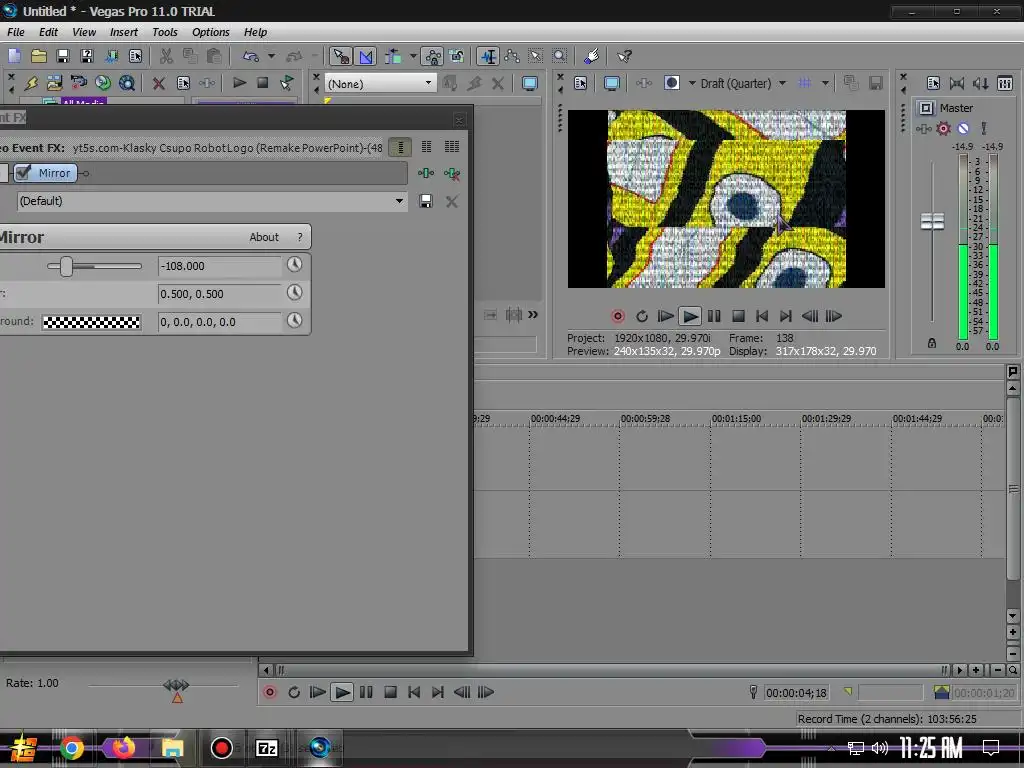Viewport: 1024px width, 768px height.
Task: Expand the preview Overlays grid dropdown arrow
Action: point(825,83)
